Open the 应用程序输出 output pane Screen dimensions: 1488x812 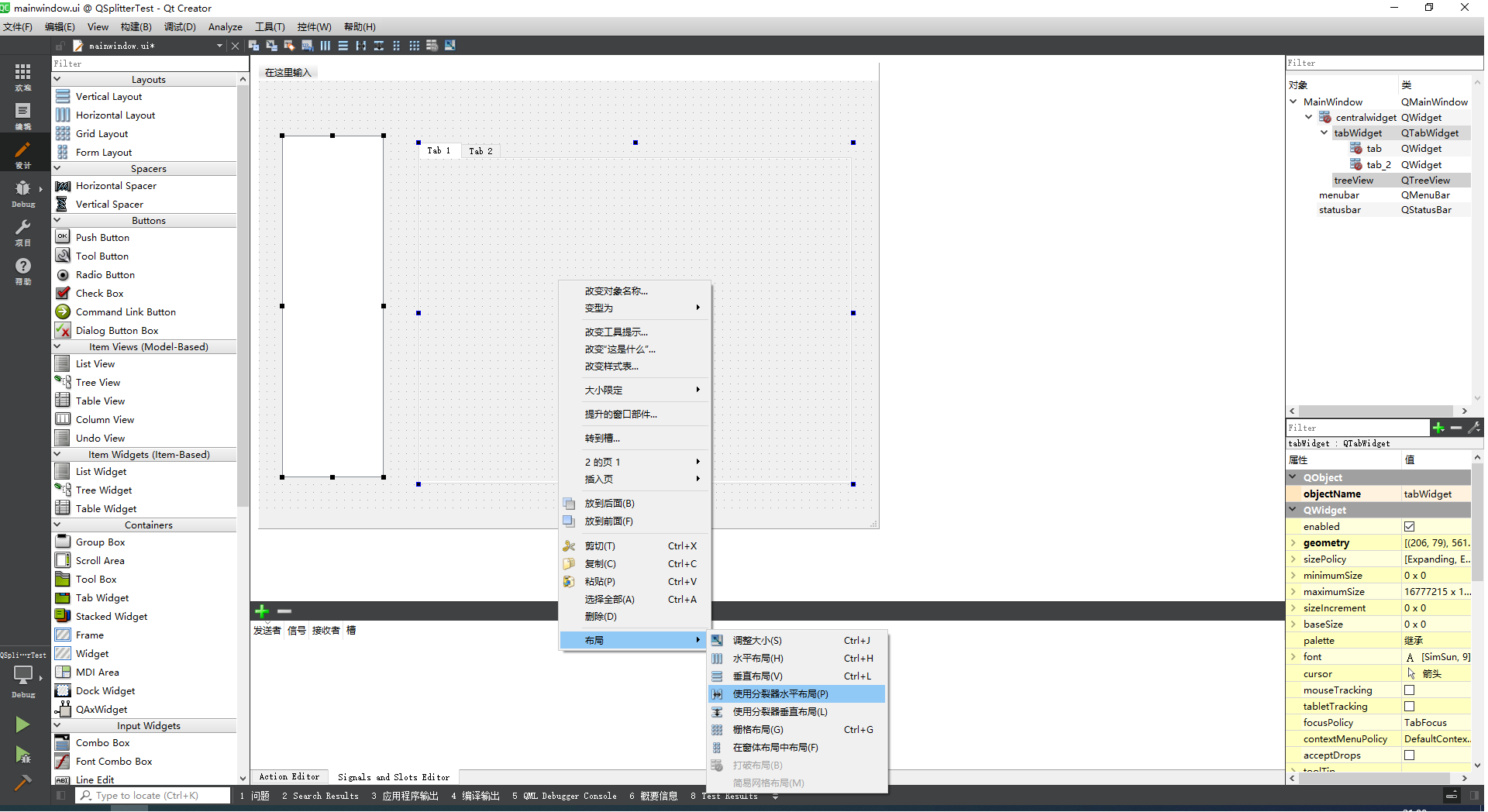tap(405, 796)
